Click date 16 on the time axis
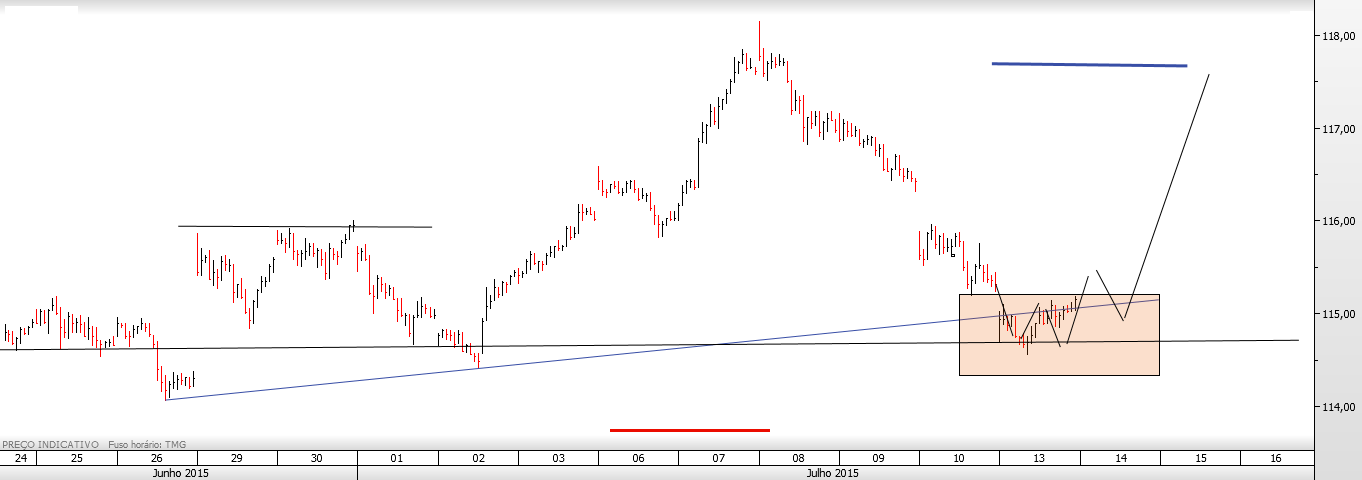Viewport: 1362px width, 480px height. (1275, 458)
